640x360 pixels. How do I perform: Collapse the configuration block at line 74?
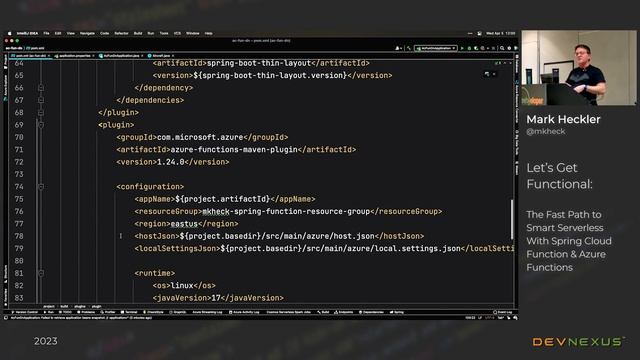point(41,187)
